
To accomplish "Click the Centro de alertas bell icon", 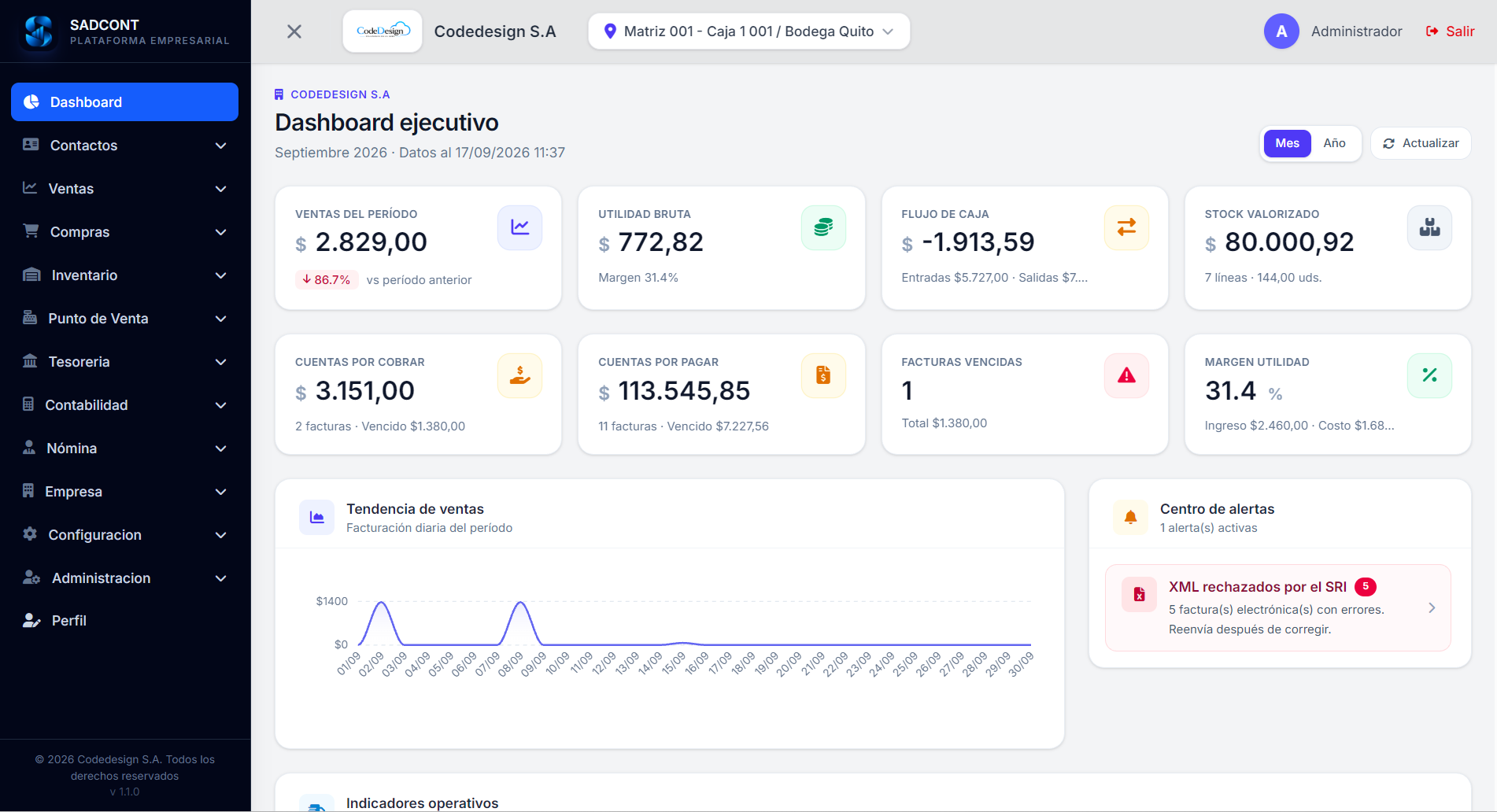I will click(1130, 517).
